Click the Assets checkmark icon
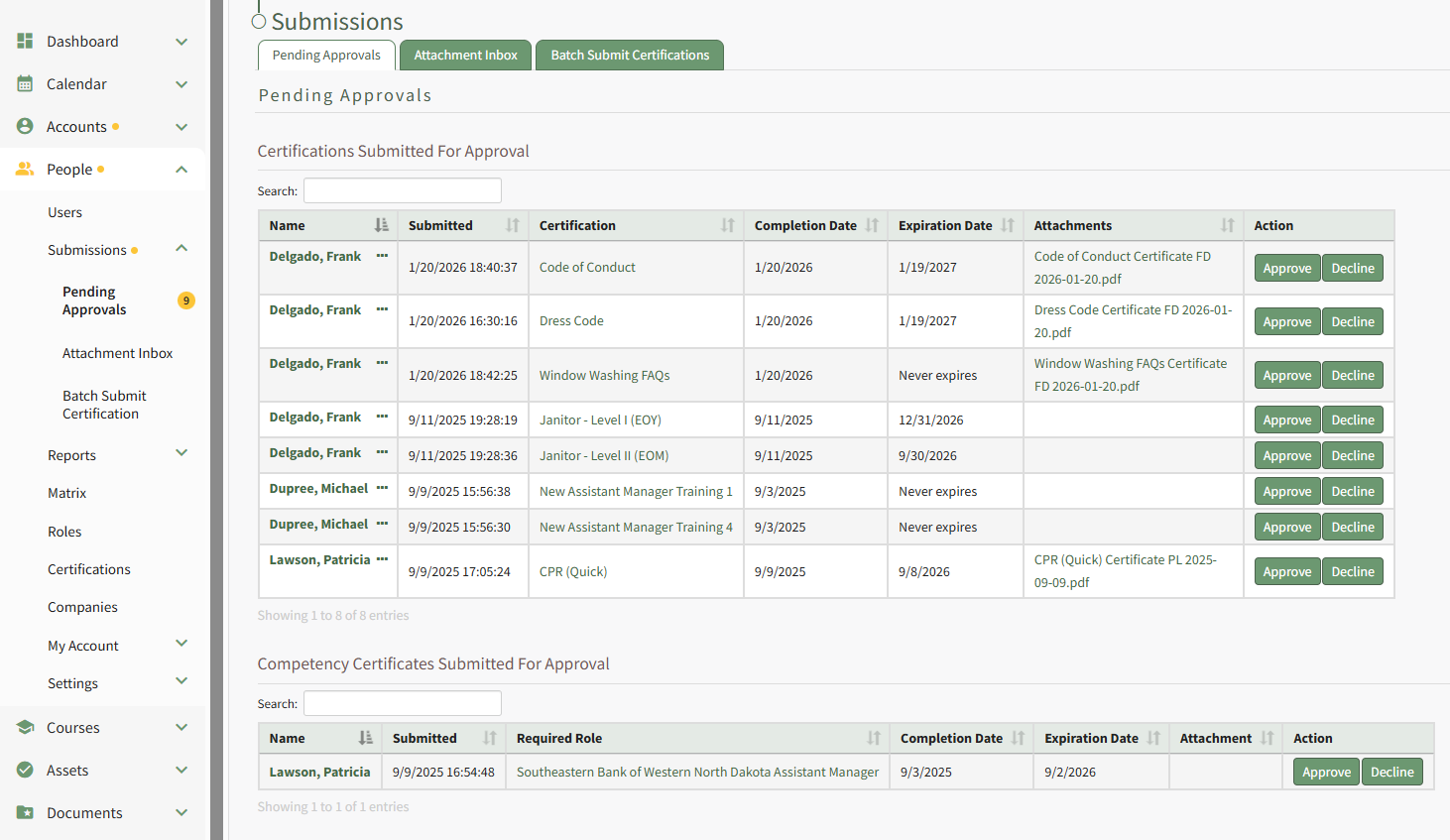1450x840 pixels. coord(25,771)
